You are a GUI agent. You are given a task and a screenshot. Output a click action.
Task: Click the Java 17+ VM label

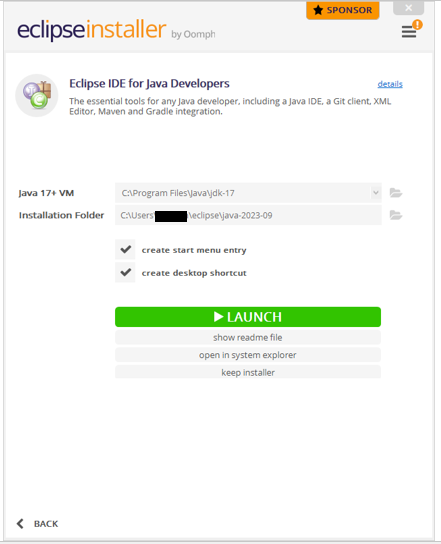click(x=46, y=193)
